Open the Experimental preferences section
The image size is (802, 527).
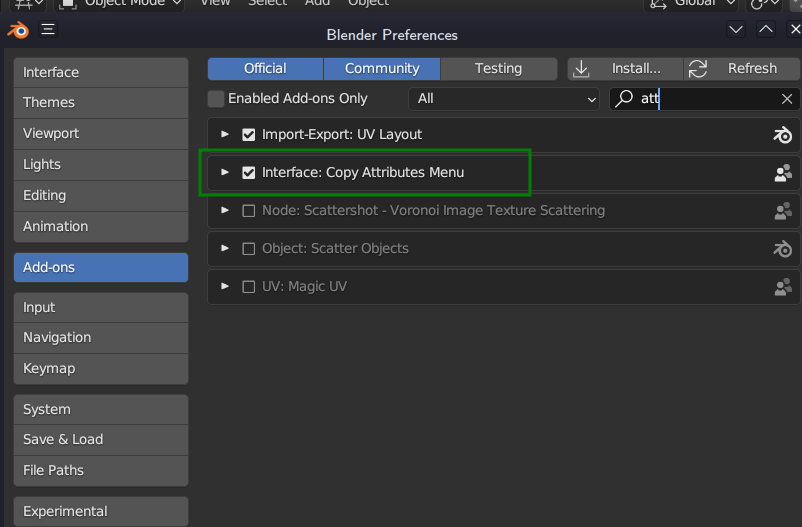(101, 512)
